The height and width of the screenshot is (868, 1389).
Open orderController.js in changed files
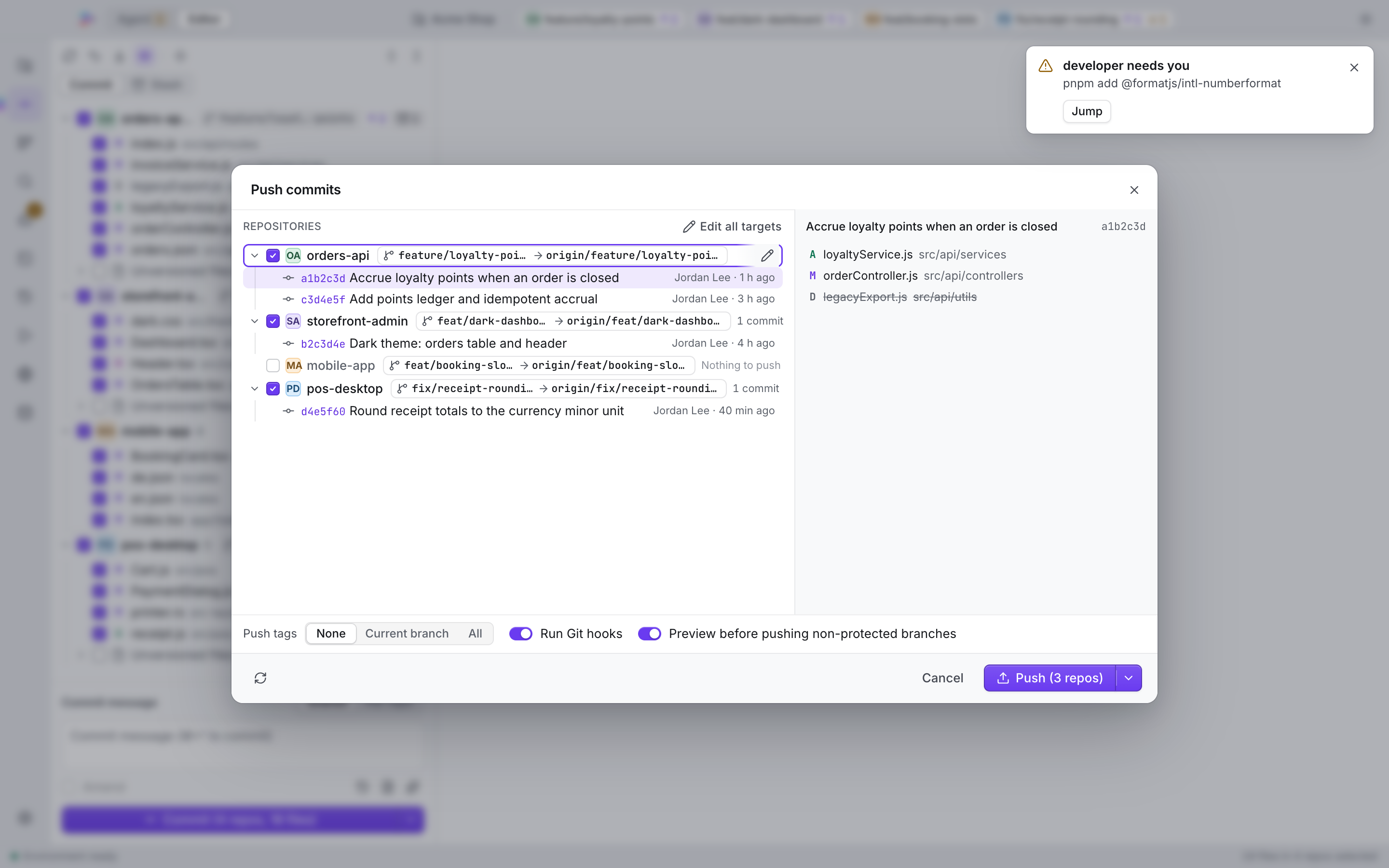pyautogui.click(x=976, y=275)
